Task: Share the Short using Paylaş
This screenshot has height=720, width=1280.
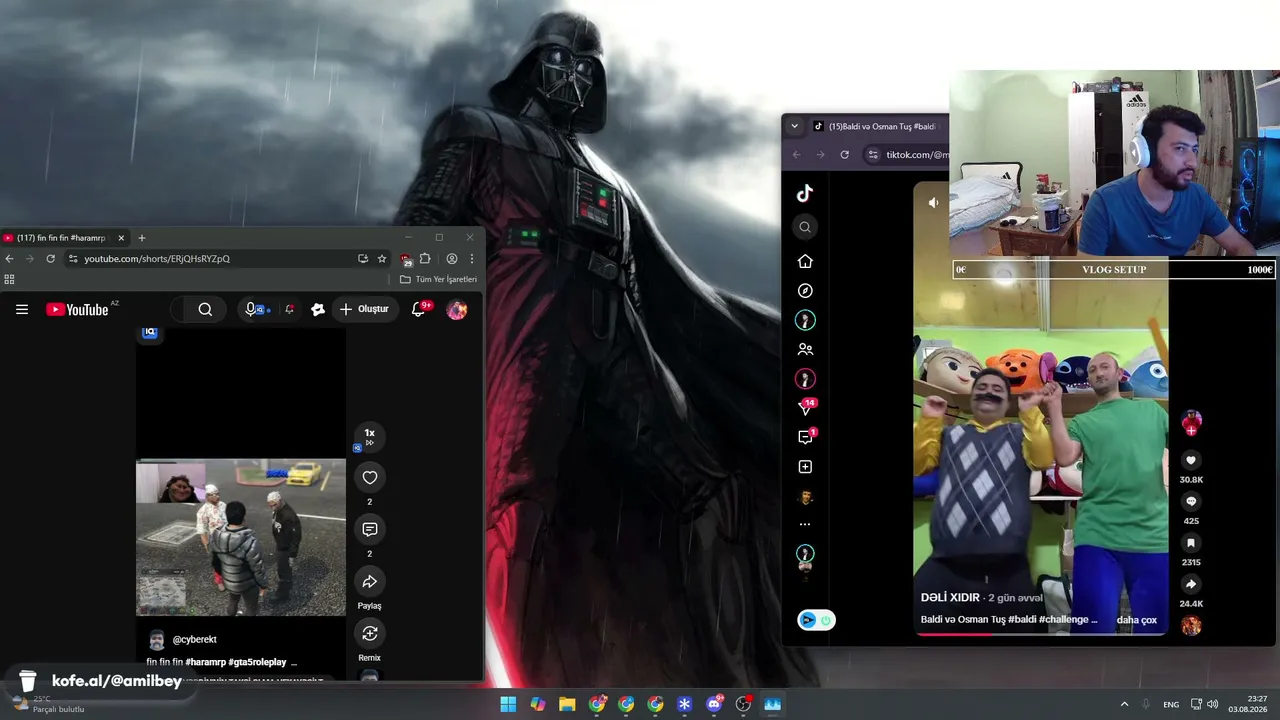Action: (x=370, y=582)
